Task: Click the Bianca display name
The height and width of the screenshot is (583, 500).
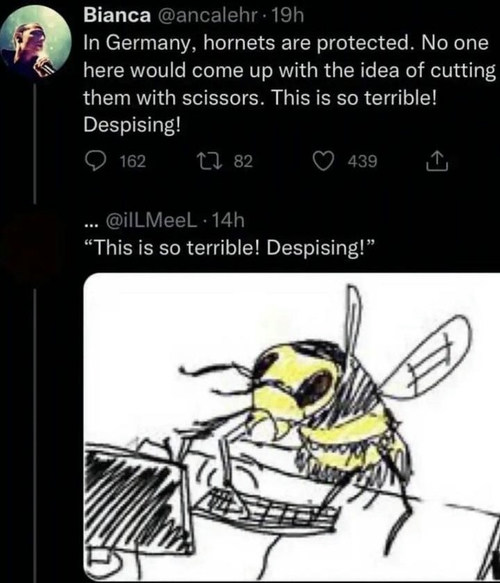Action: tap(117, 15)
